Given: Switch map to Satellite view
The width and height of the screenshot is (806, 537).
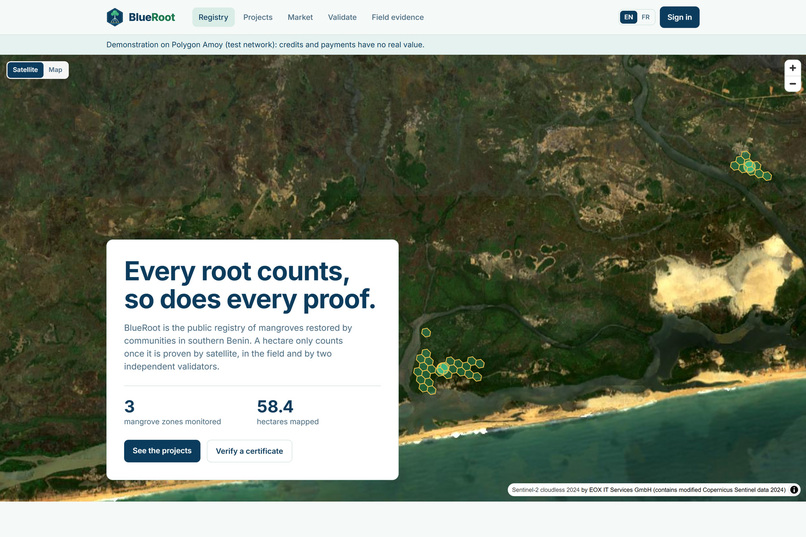Looking at the screenshot, I should tap(25, 70).
